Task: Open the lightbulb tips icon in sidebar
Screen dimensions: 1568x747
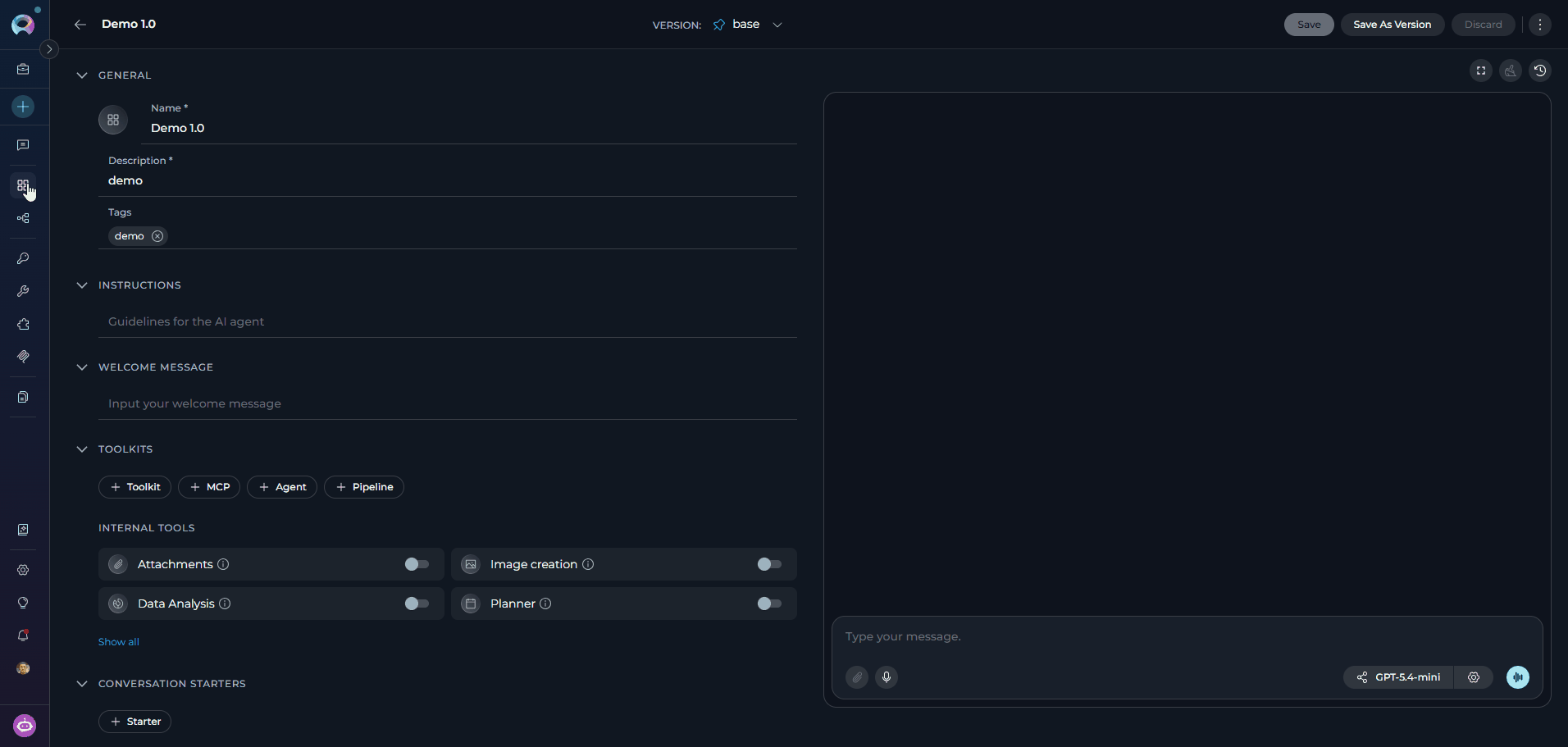Action: pyautogui.click(x=23, y=603)
